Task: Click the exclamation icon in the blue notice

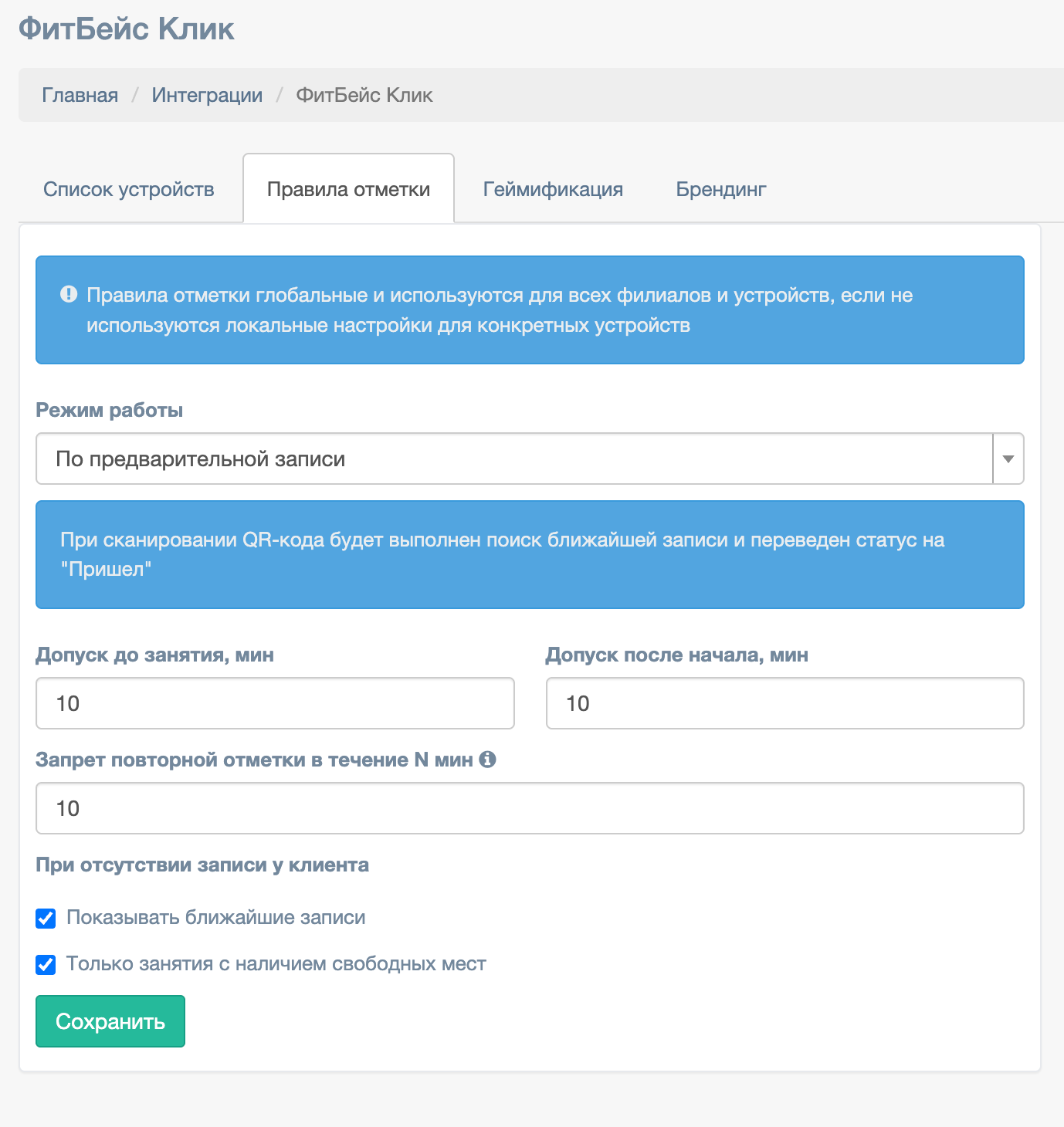Action: coord(69,294)
